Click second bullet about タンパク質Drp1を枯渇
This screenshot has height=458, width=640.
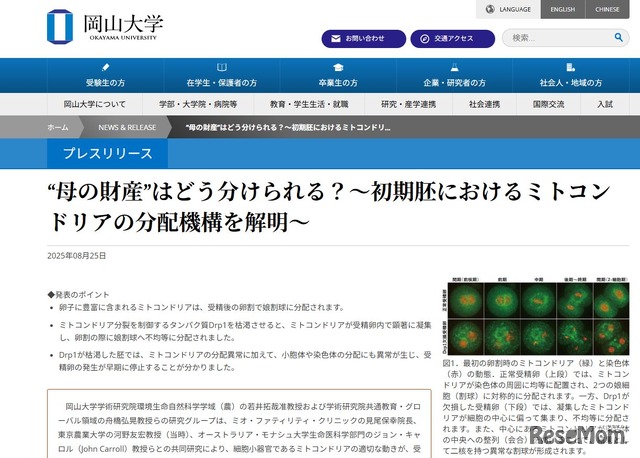(245, 331)
